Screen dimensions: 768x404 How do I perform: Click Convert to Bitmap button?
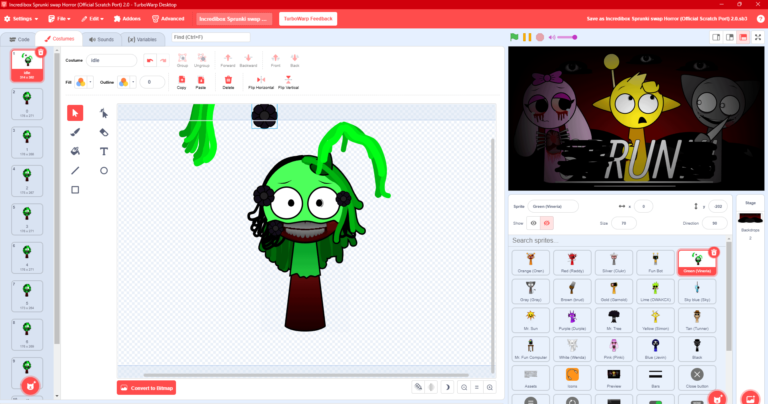coord(146,388)
